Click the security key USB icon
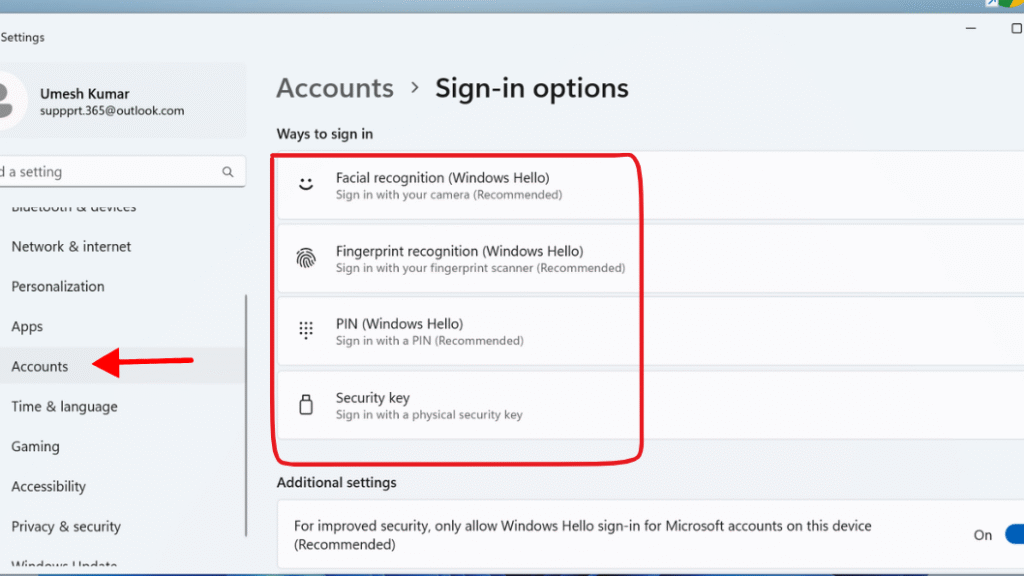 [x=306, y=404]
